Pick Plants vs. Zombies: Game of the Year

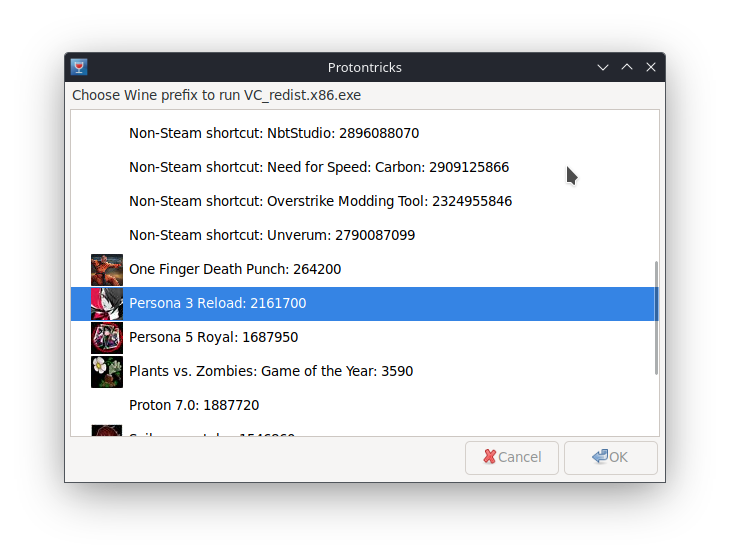click(x=365, y=371)
